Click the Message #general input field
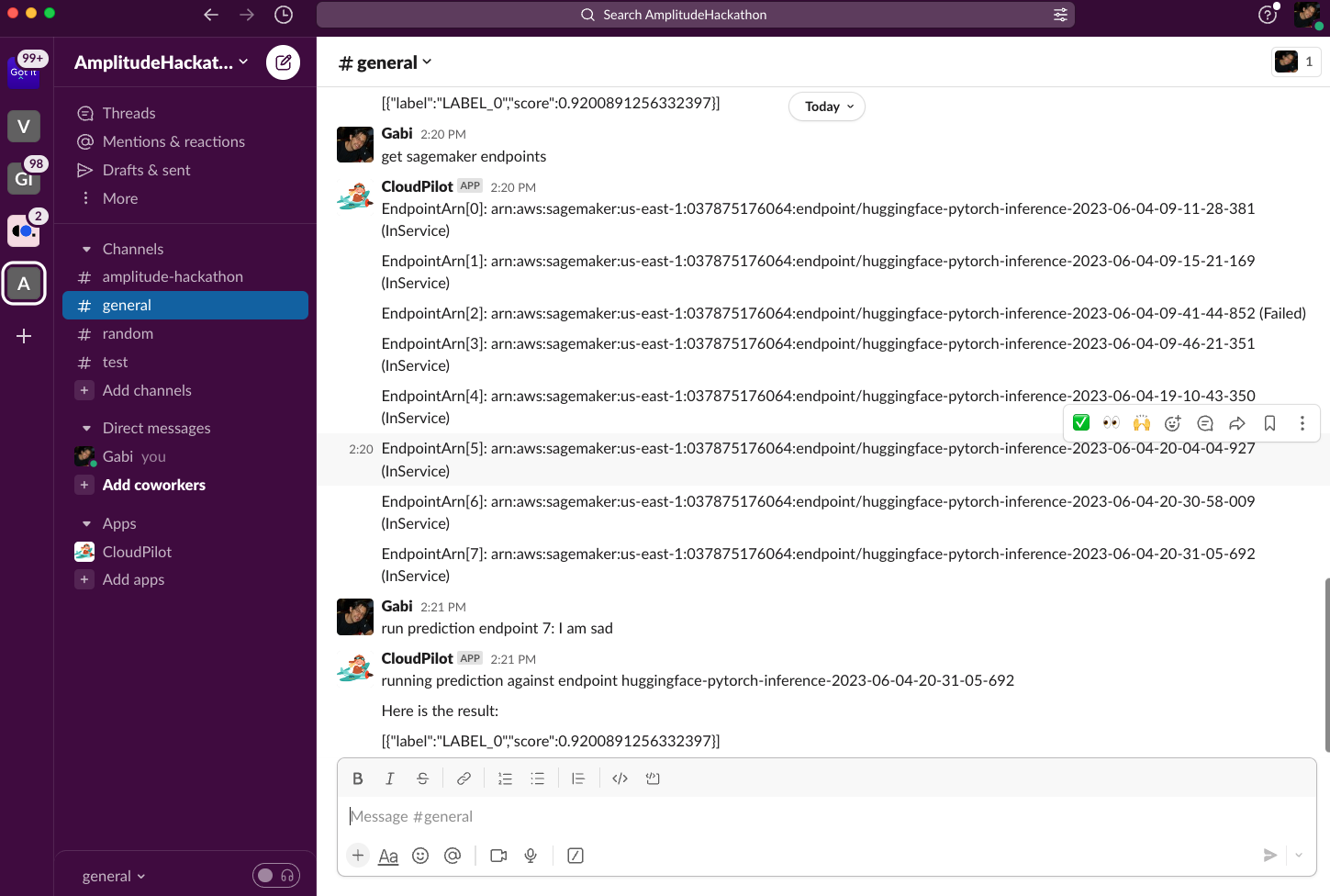 coord(826,816)
